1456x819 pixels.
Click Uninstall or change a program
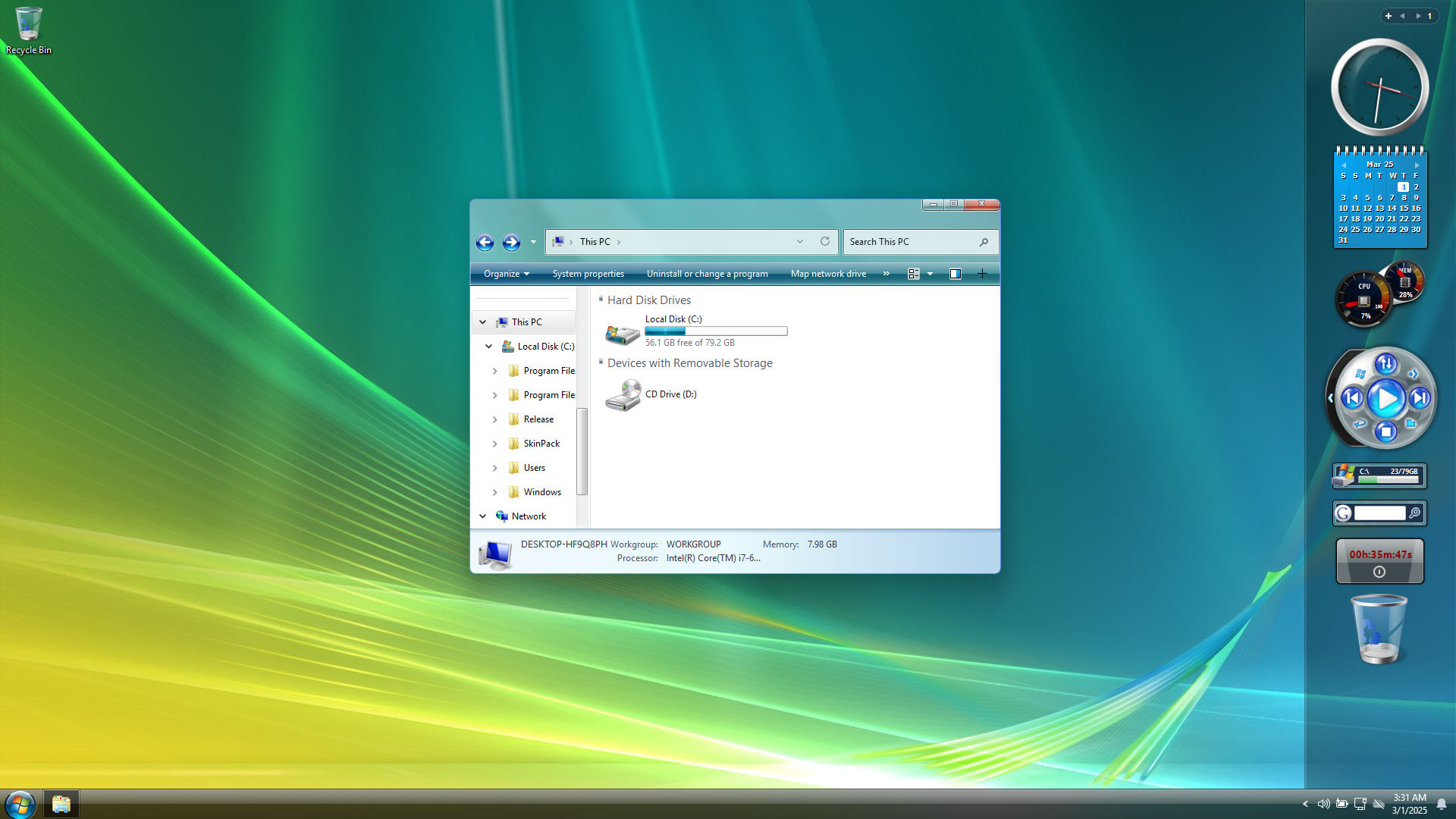(707, 274)
